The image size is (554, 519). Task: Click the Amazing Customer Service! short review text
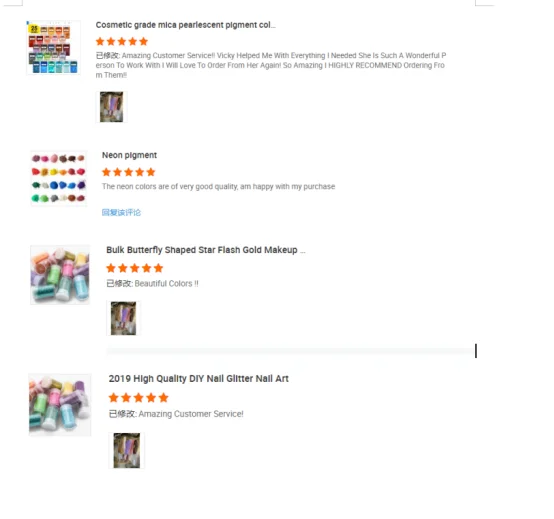click(176, 414)
